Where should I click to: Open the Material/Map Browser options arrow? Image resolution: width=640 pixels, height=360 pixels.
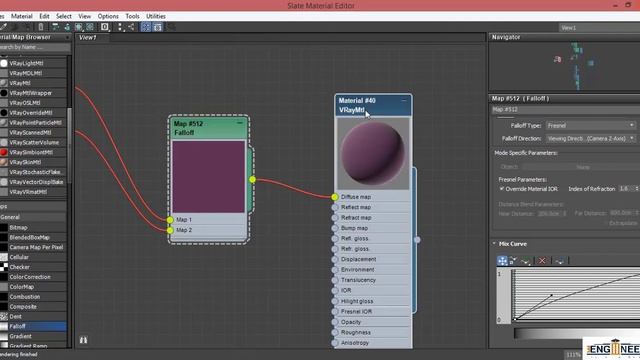pyautogui.click(x=67, y=37)
